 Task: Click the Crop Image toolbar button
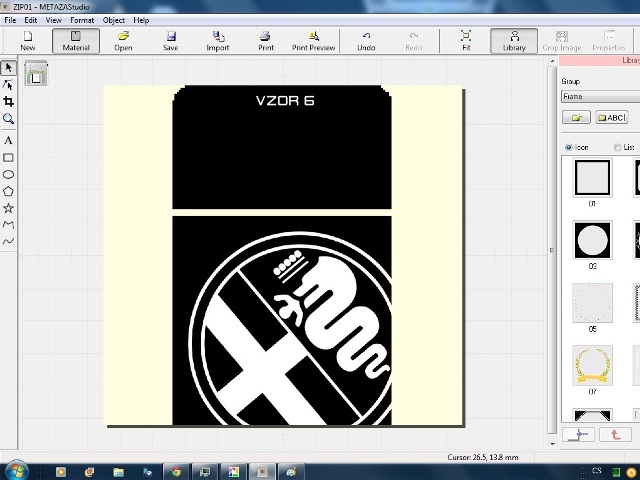[562, 41]
